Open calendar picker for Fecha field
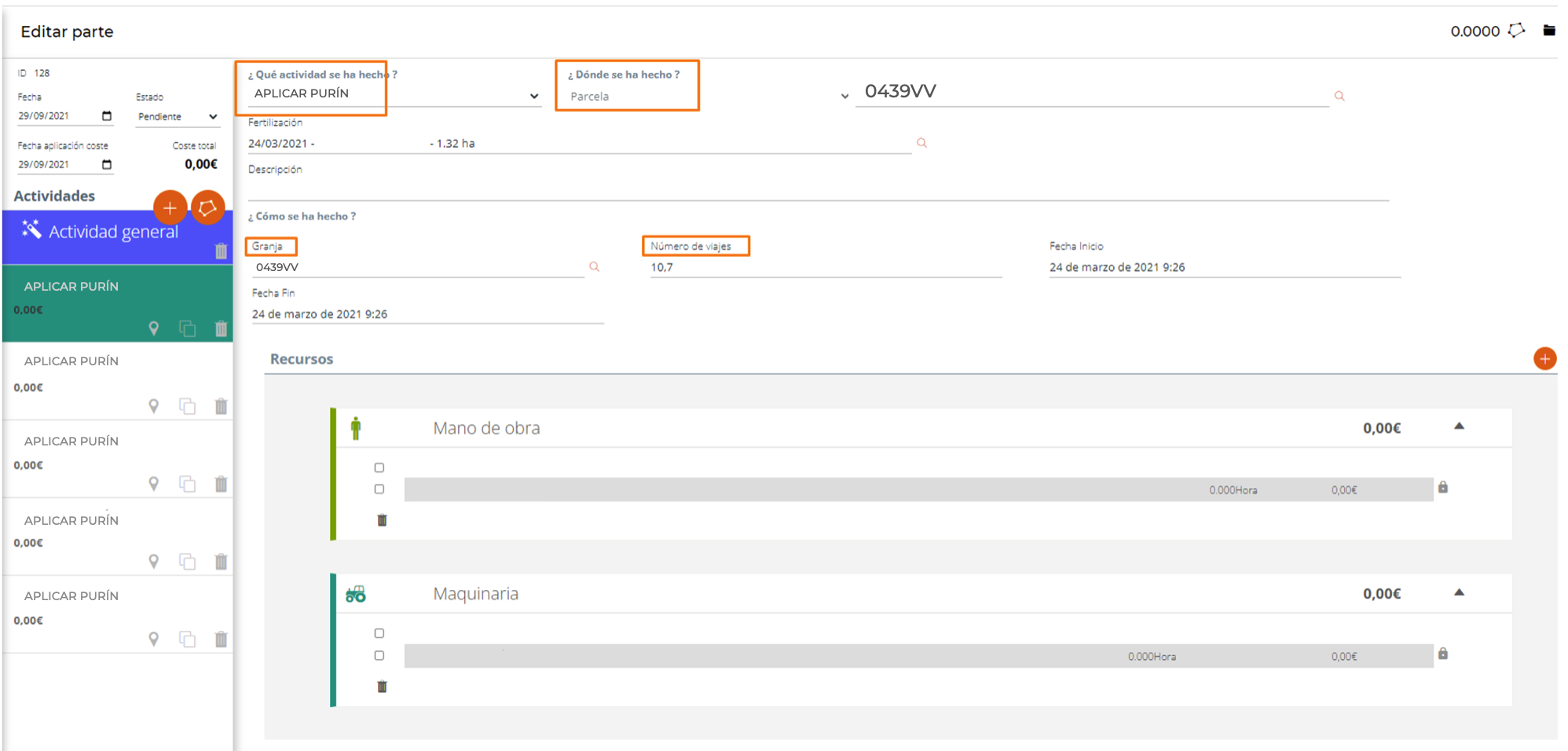Viewport: 1568px width, 751px height. (107, 116)
